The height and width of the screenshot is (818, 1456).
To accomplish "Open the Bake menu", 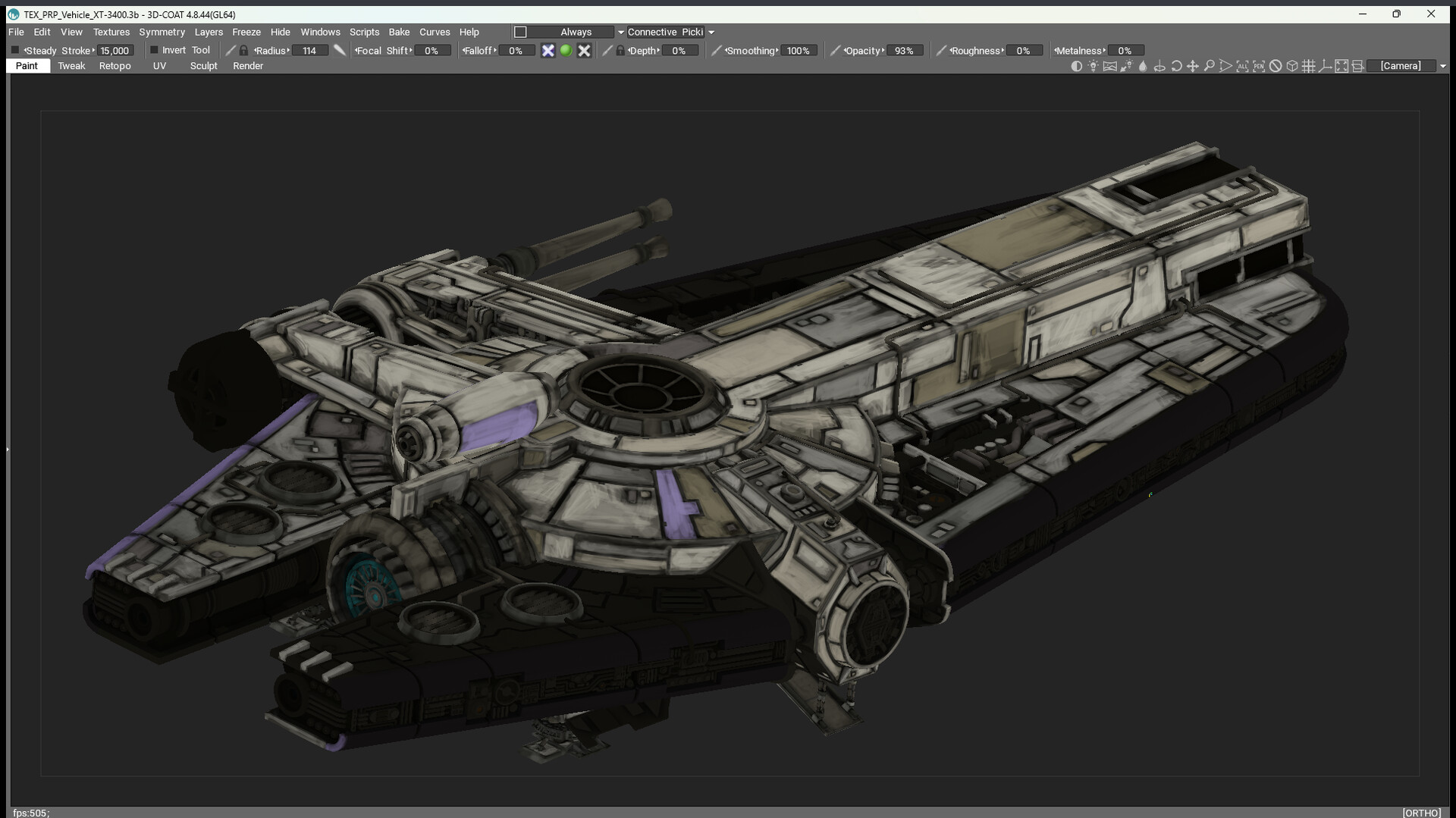I will 400,32.
